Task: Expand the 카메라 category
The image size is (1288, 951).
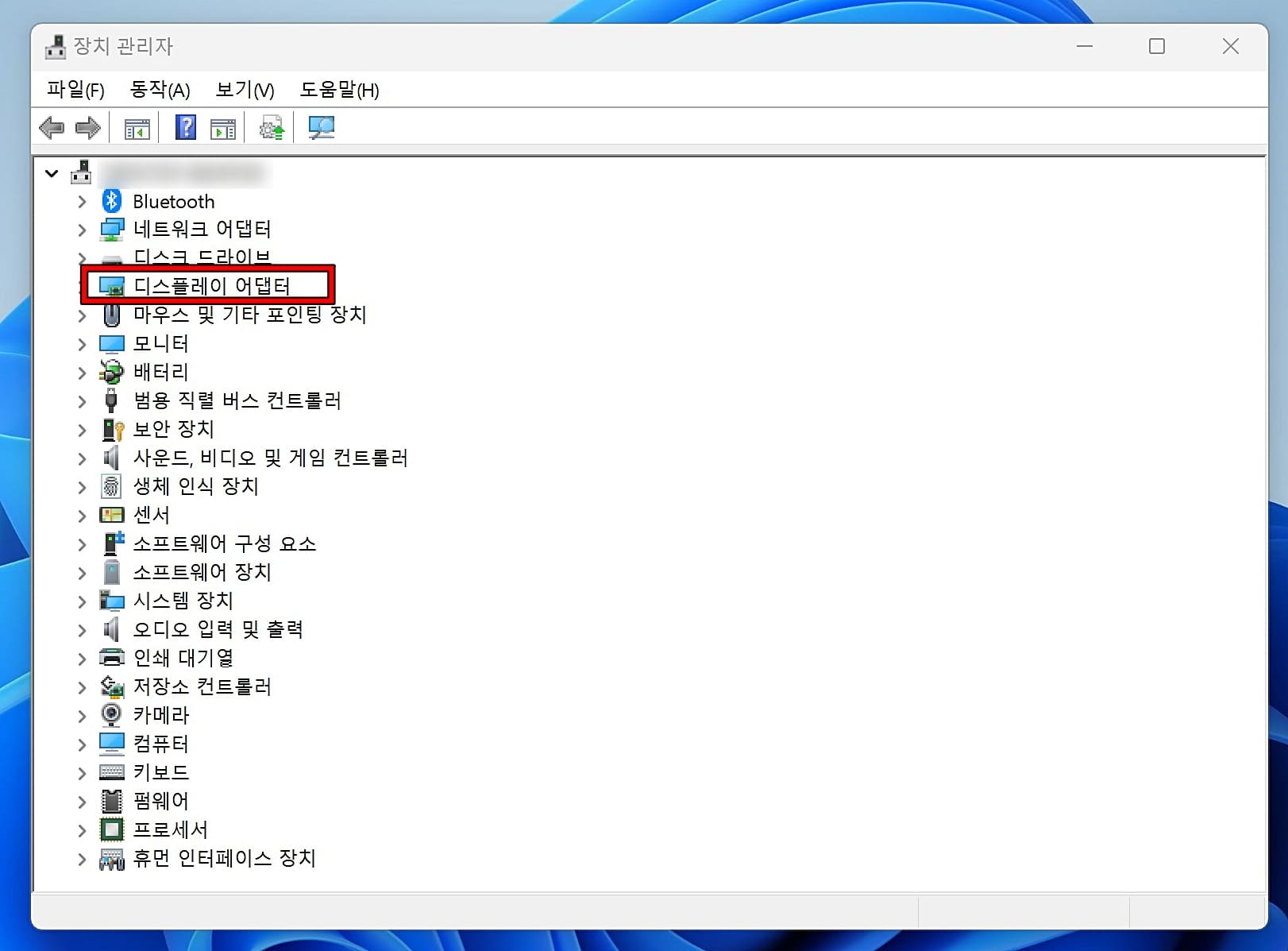Action: click(x=82, y=716)
